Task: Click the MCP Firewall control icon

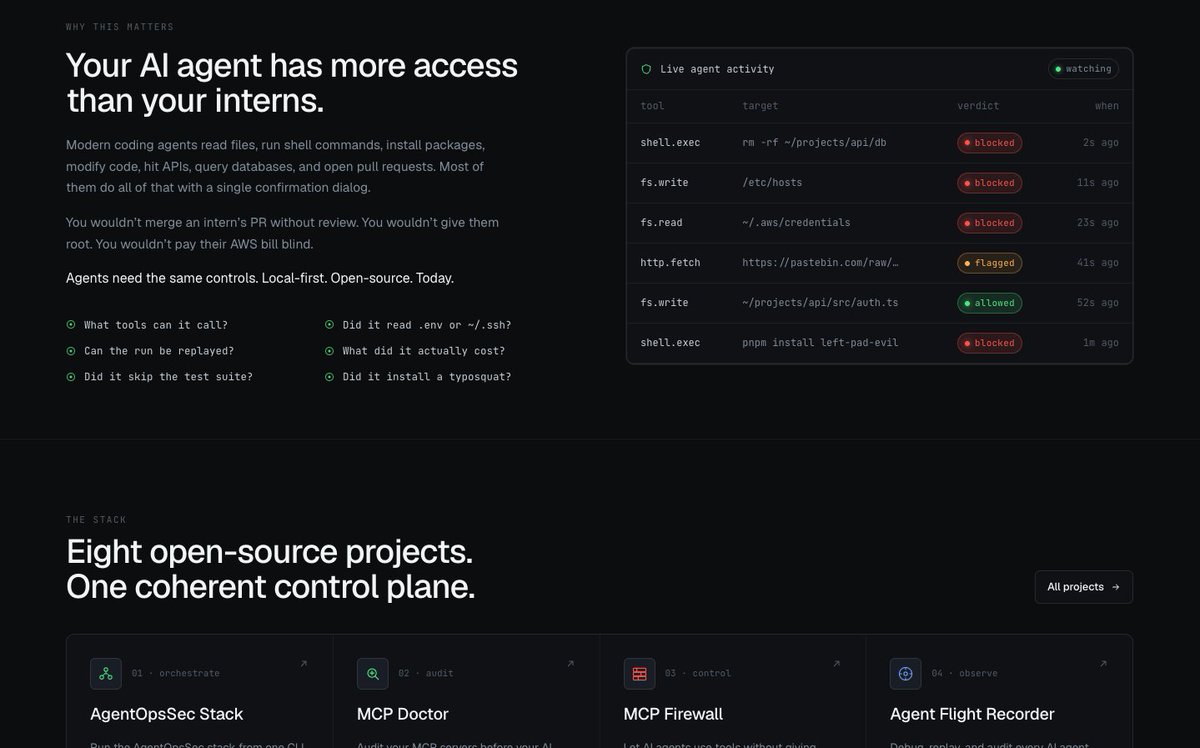Action: [x=639, y=674]
